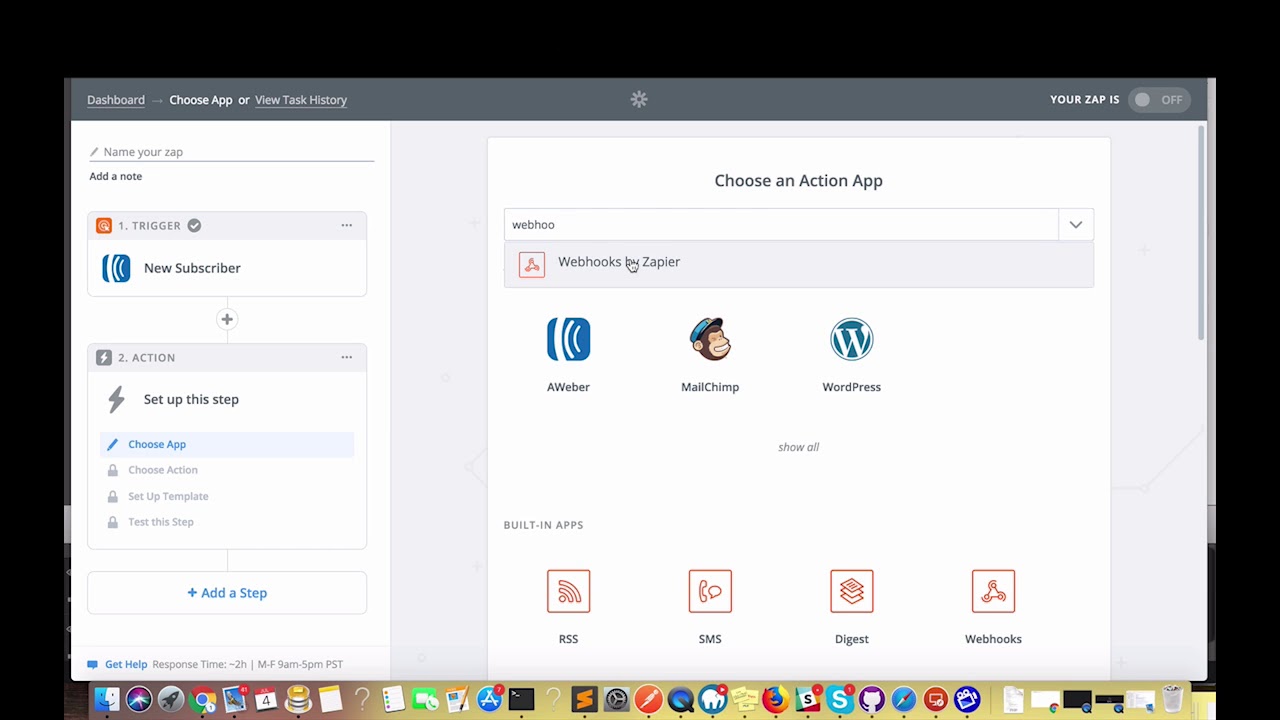Select the RSS built-in app
Viewport: 1280px width, 720px height.
click(x=568, y=591)
